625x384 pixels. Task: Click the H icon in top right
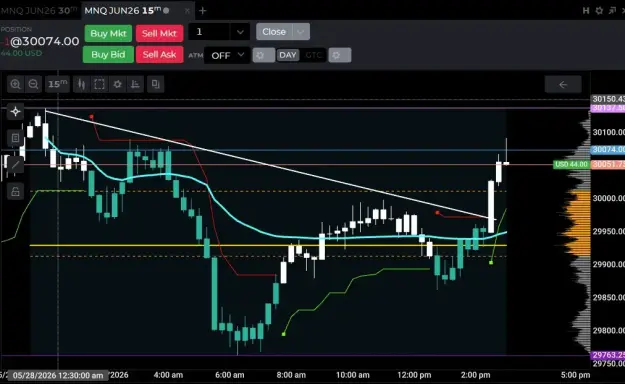point(586,11)
